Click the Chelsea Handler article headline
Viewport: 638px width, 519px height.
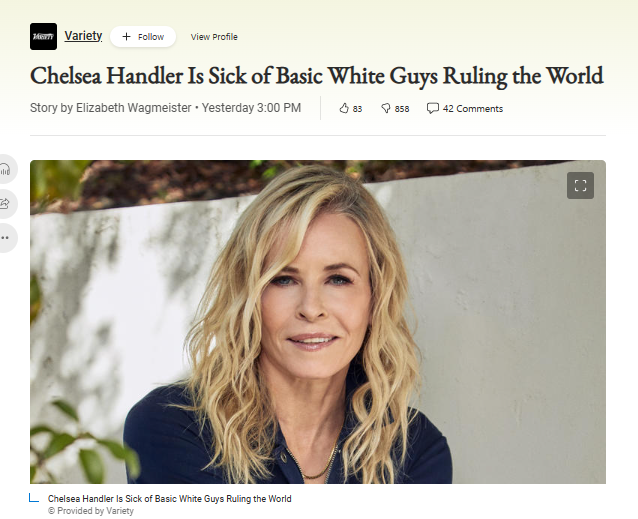point(317,76)
